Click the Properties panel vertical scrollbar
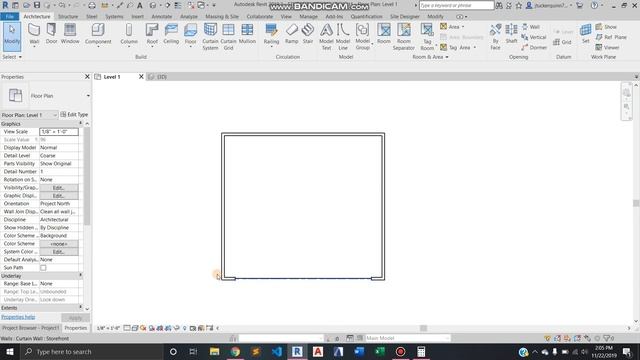The height and width of the screenshot is (360, 640). 87,176
